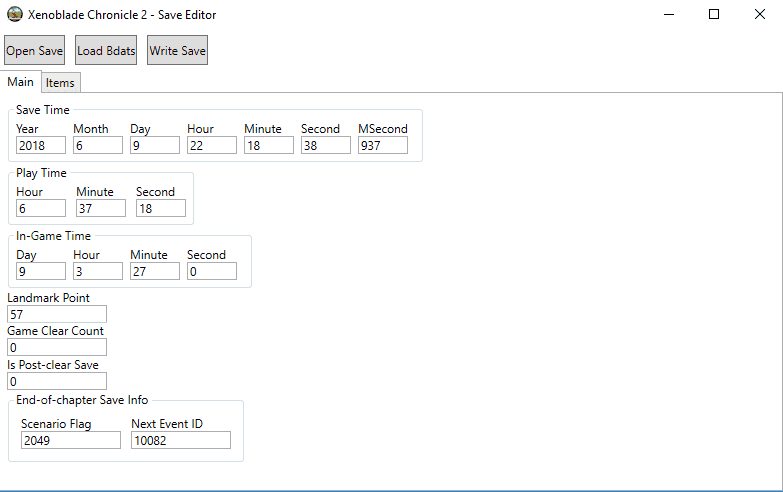
Task: Click the Open Save button
Action: coord(34,50)
